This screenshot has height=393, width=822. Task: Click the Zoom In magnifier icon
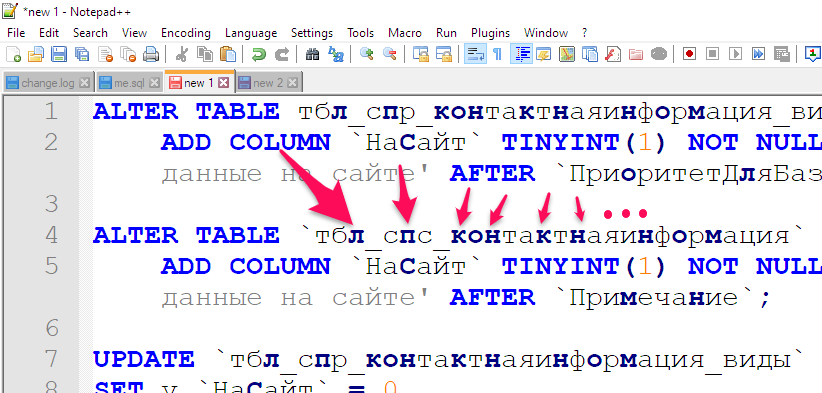(366, 54)
